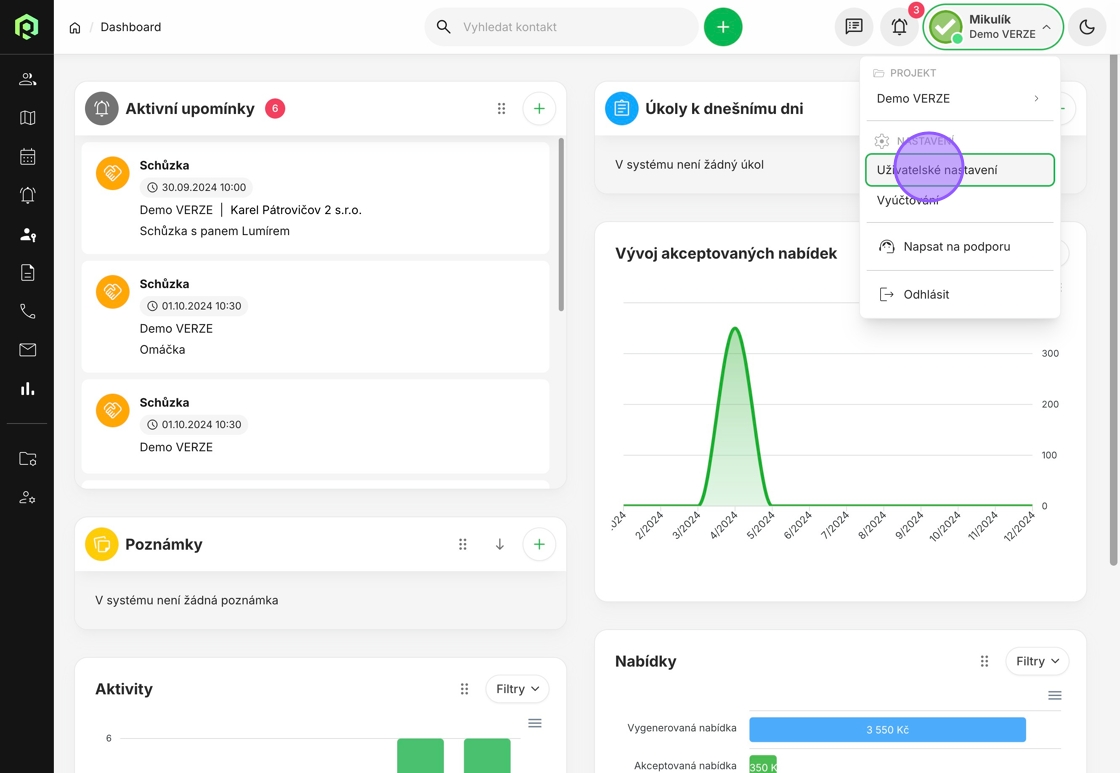Open the mail envelope sidebar icon
The height and width of the screenshot is (773, 1120).
(x=27, y=350)
